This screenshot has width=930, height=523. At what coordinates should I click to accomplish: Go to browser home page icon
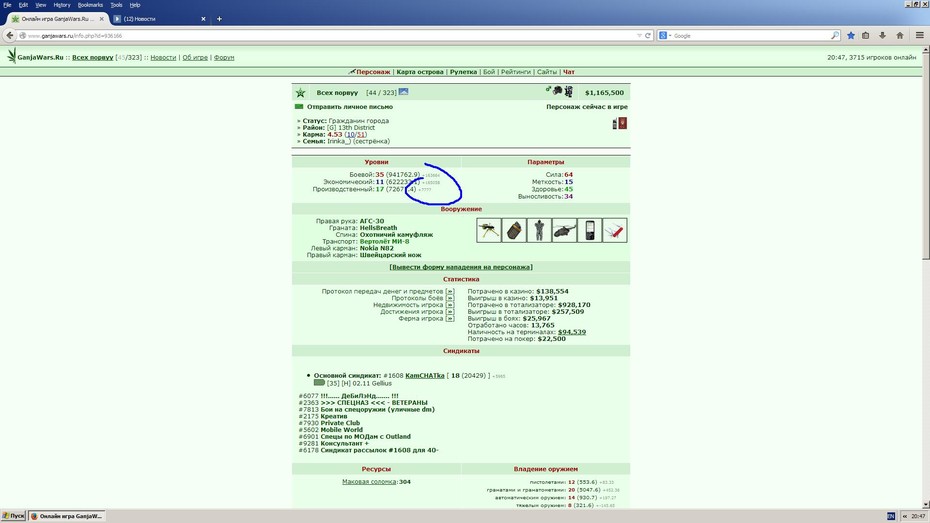tap(900, 36)
